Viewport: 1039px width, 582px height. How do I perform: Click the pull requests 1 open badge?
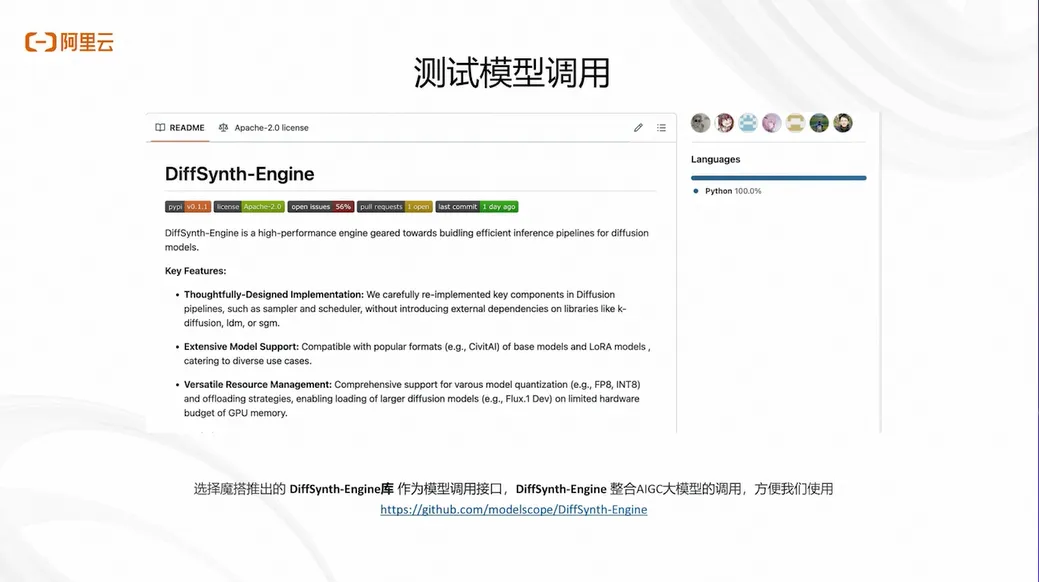coord(395,207)
